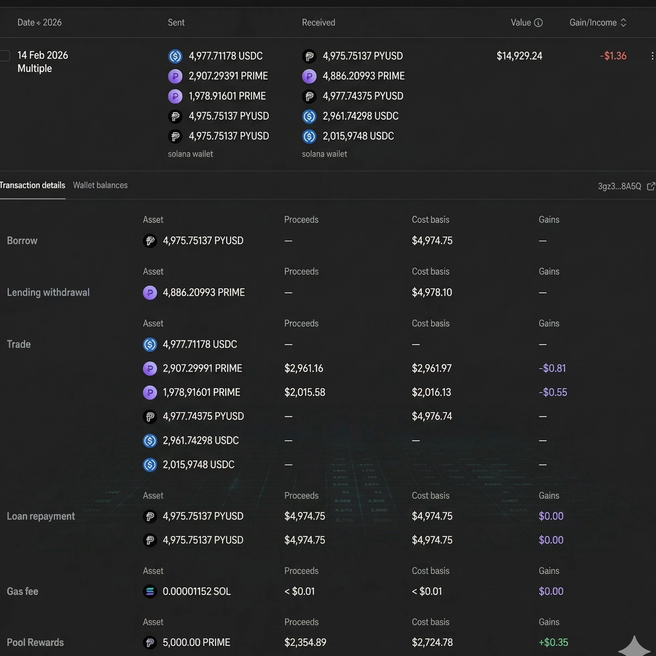Click the $14,929.24 transaction value
The image size is (656, 656).
519,56
